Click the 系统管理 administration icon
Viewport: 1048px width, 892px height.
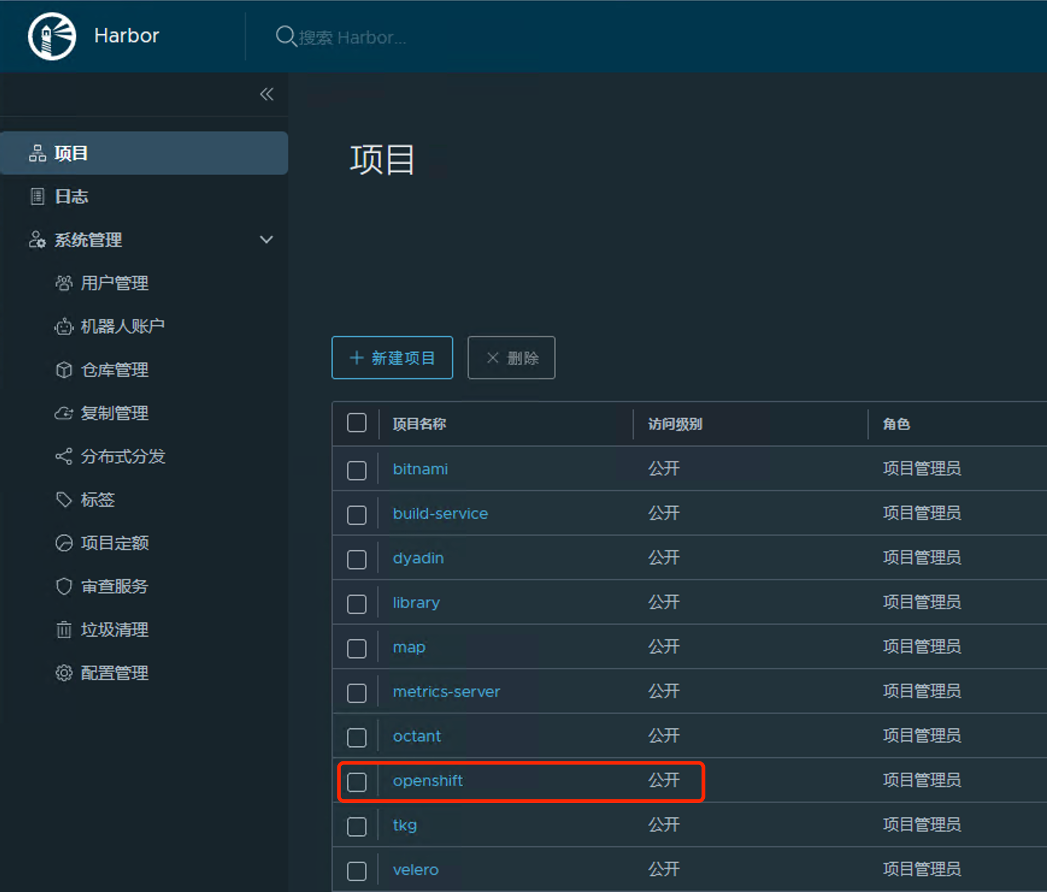(37, 240)
